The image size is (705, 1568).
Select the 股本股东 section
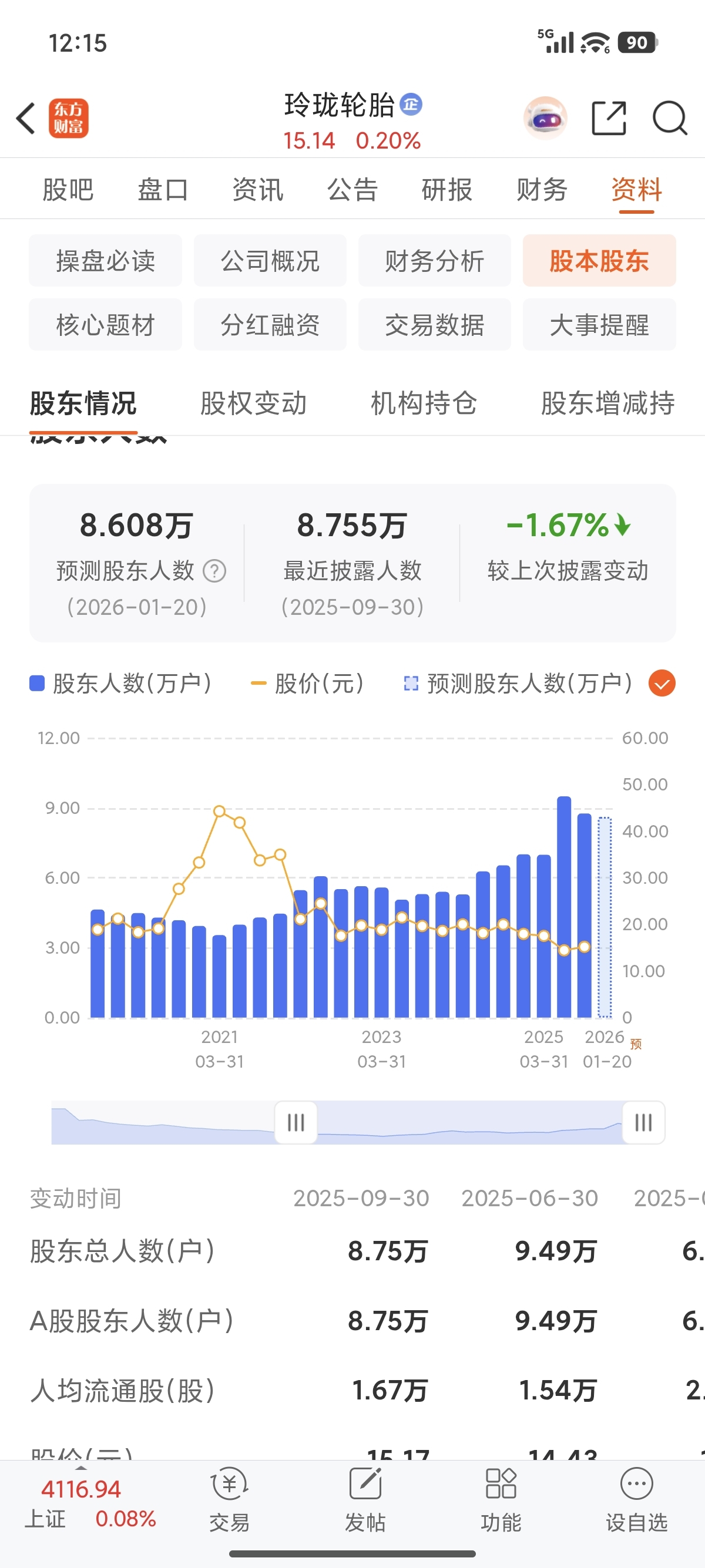[599, 261]
